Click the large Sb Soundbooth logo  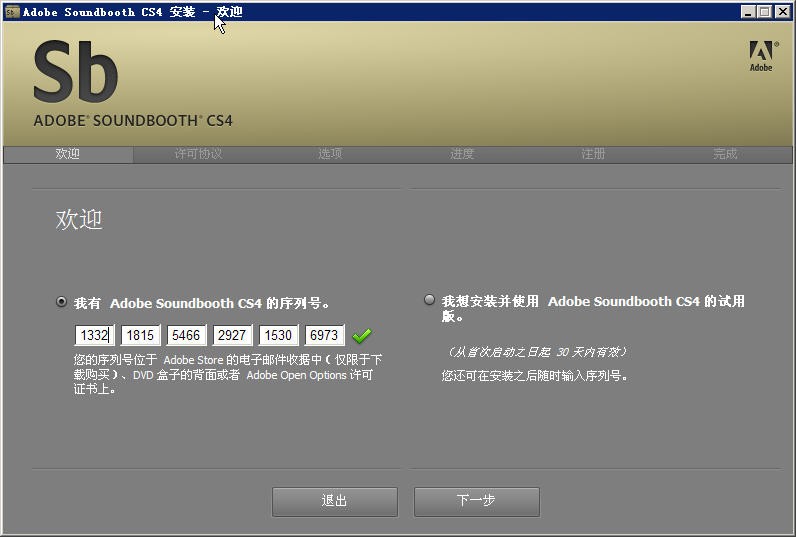[76, 72]
